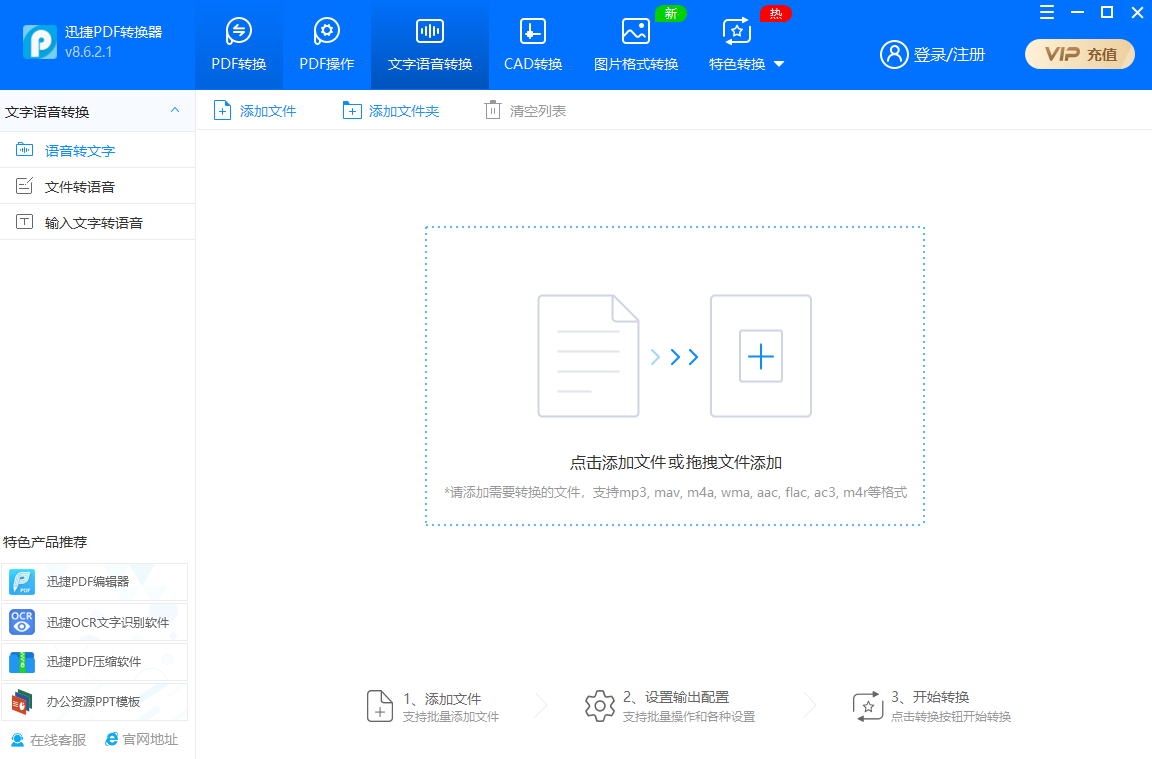Open the CAD转换 tab
Image resolution: width=1152 pixels, height=759 pixels.
[533, 45]
